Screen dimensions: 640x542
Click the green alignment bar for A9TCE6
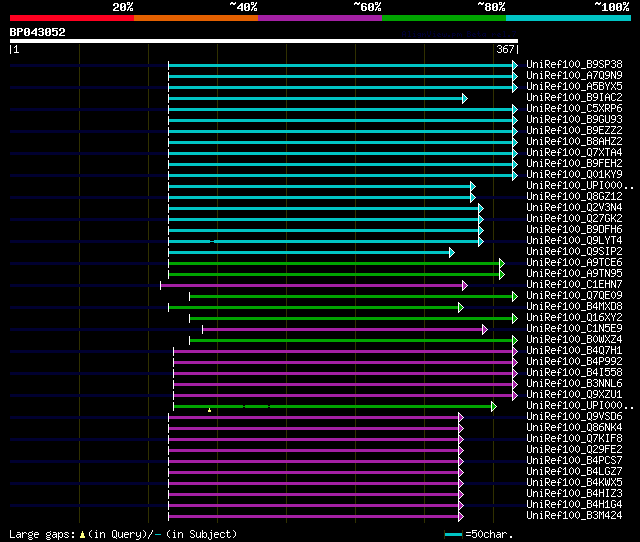tap(334, 264)
